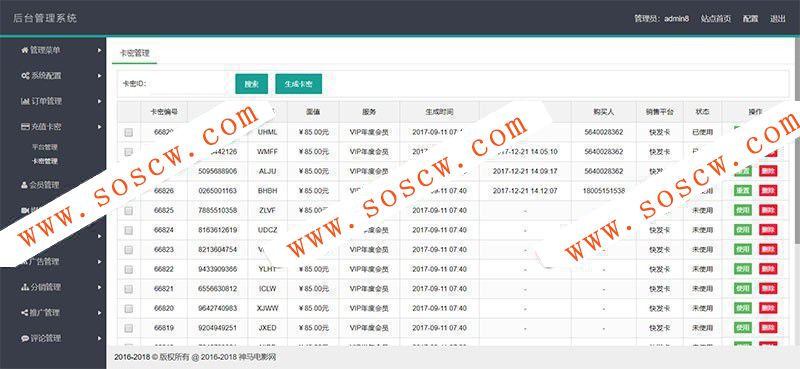Click 重置 for card 66826
Screen dimensions: 800x369
(743, 190)
